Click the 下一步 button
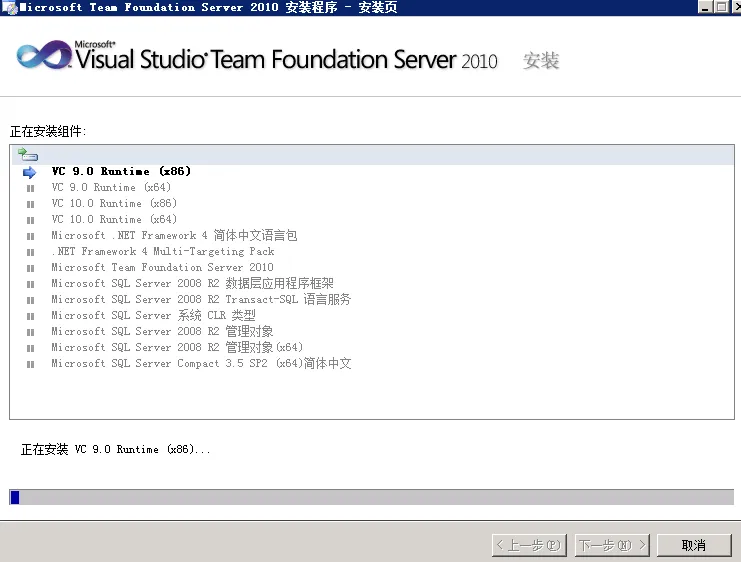741x562 pixels. 612,545
